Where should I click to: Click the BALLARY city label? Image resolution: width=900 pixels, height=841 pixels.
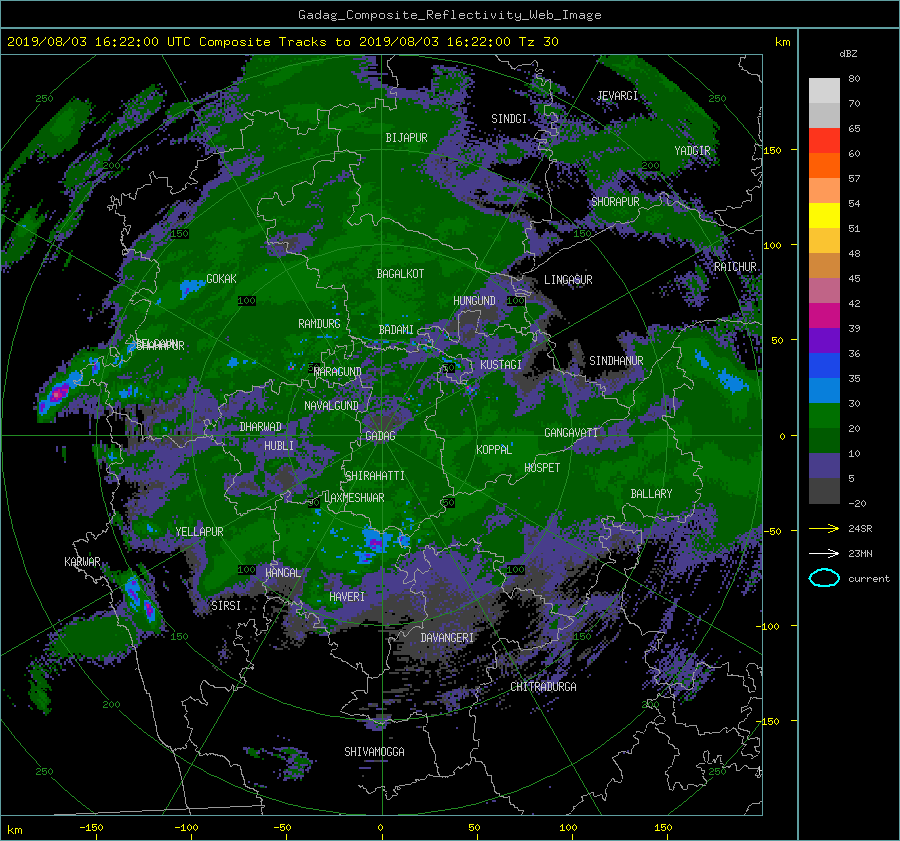coord(651,494)
